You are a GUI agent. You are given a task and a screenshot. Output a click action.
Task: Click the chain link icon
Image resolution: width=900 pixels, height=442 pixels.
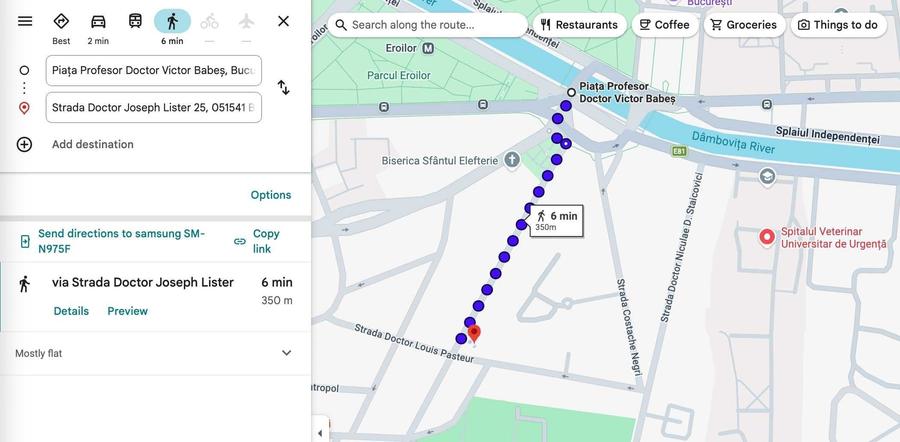[240, 241]
